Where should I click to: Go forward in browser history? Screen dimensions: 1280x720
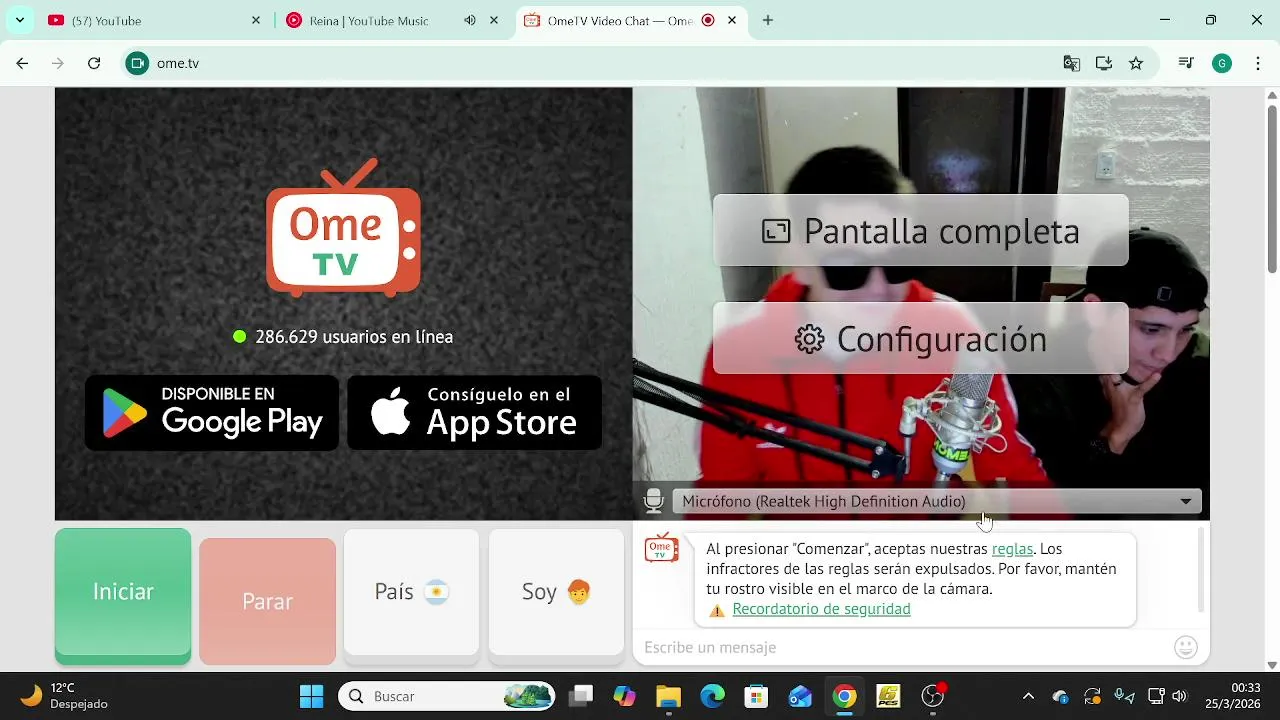tap(58, 63)
